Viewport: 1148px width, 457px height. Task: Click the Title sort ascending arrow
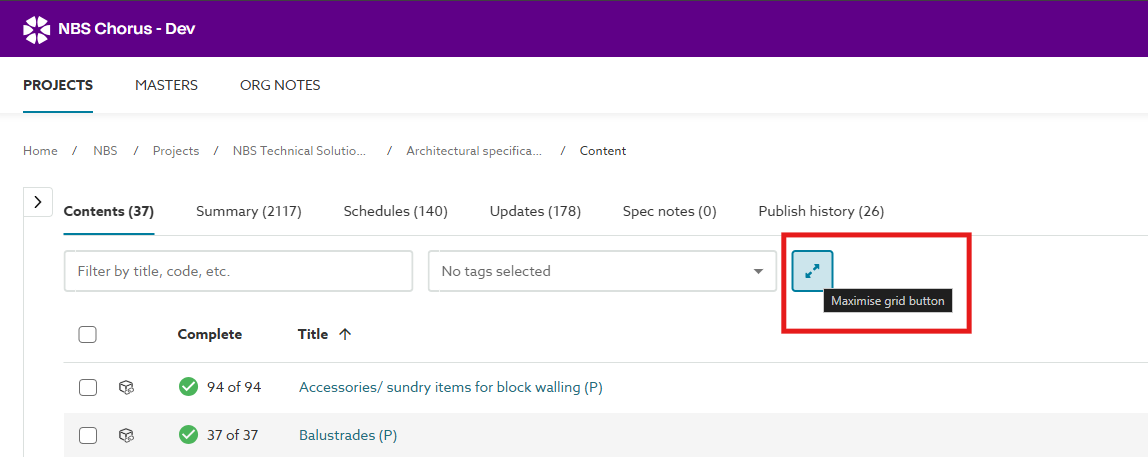pos(345,335)
